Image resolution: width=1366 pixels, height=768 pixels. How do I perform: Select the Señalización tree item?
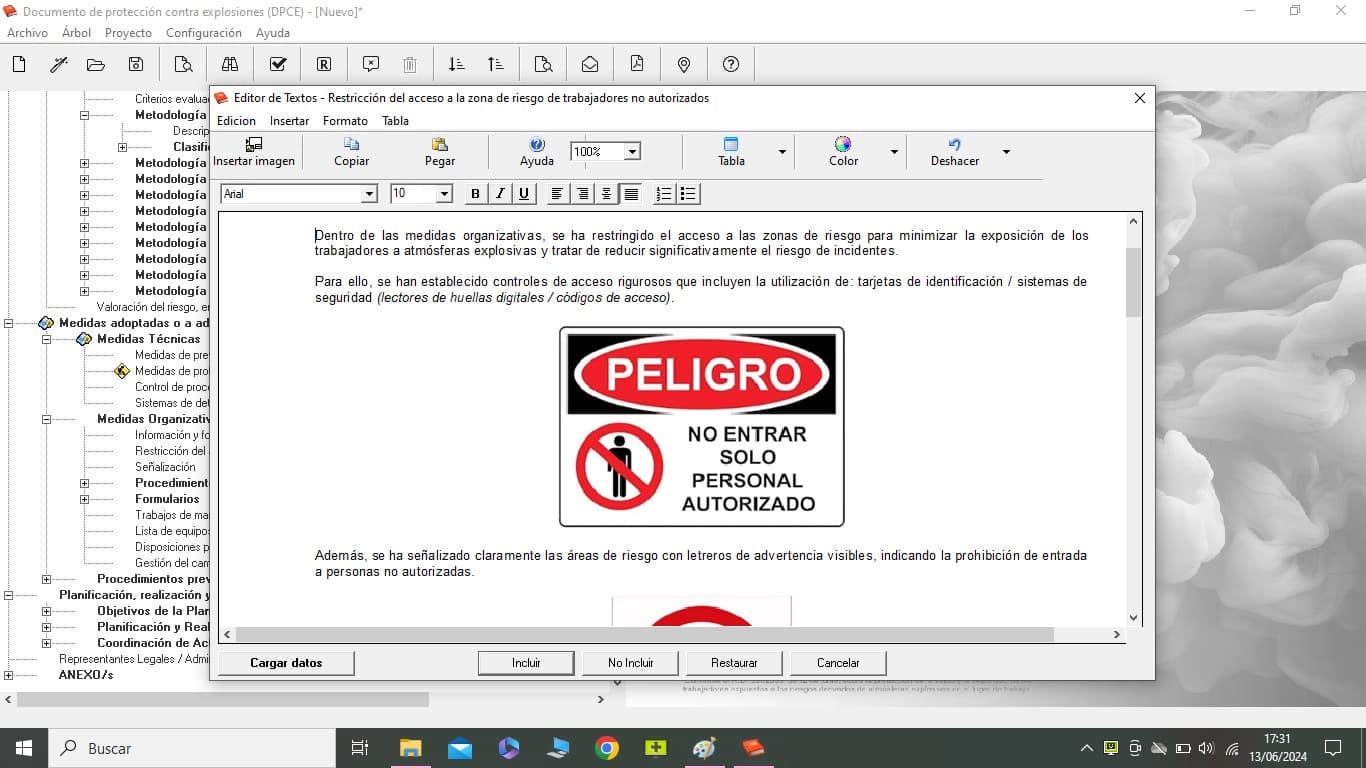165,467
